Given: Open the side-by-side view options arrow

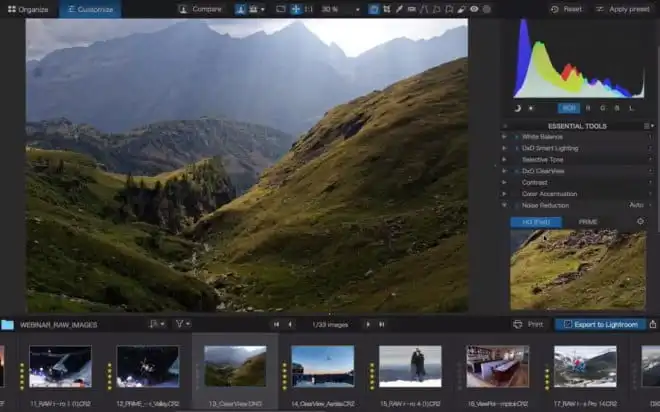Looking at the screenshot, I should [x=263, y=9].
